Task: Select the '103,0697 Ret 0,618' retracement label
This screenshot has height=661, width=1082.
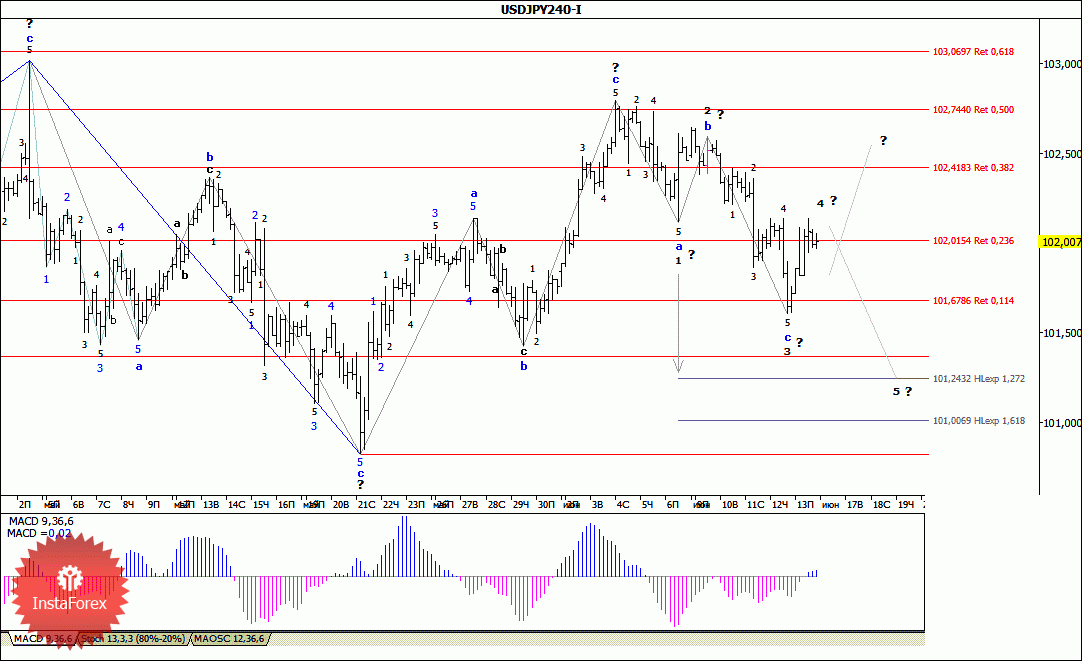Action: point(973,52)
